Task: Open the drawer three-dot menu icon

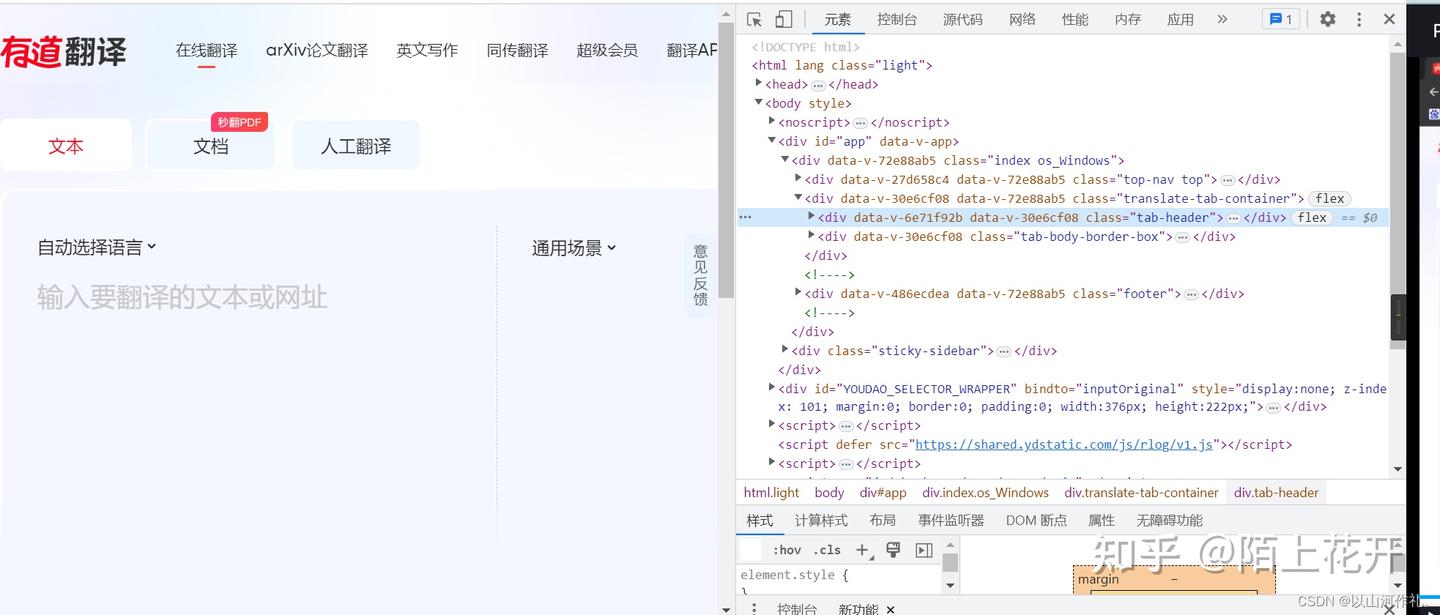Action: pos(754,608)
